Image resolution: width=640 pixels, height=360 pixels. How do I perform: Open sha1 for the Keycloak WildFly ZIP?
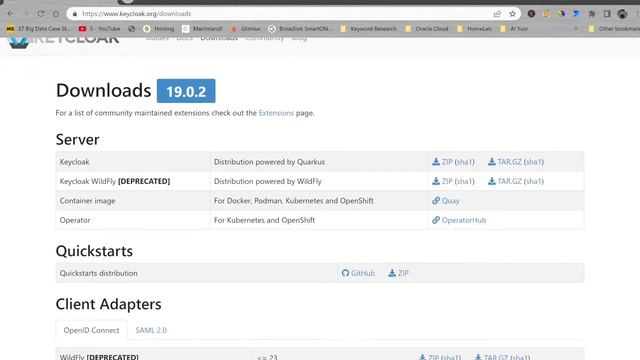click(x=464, y=181)
